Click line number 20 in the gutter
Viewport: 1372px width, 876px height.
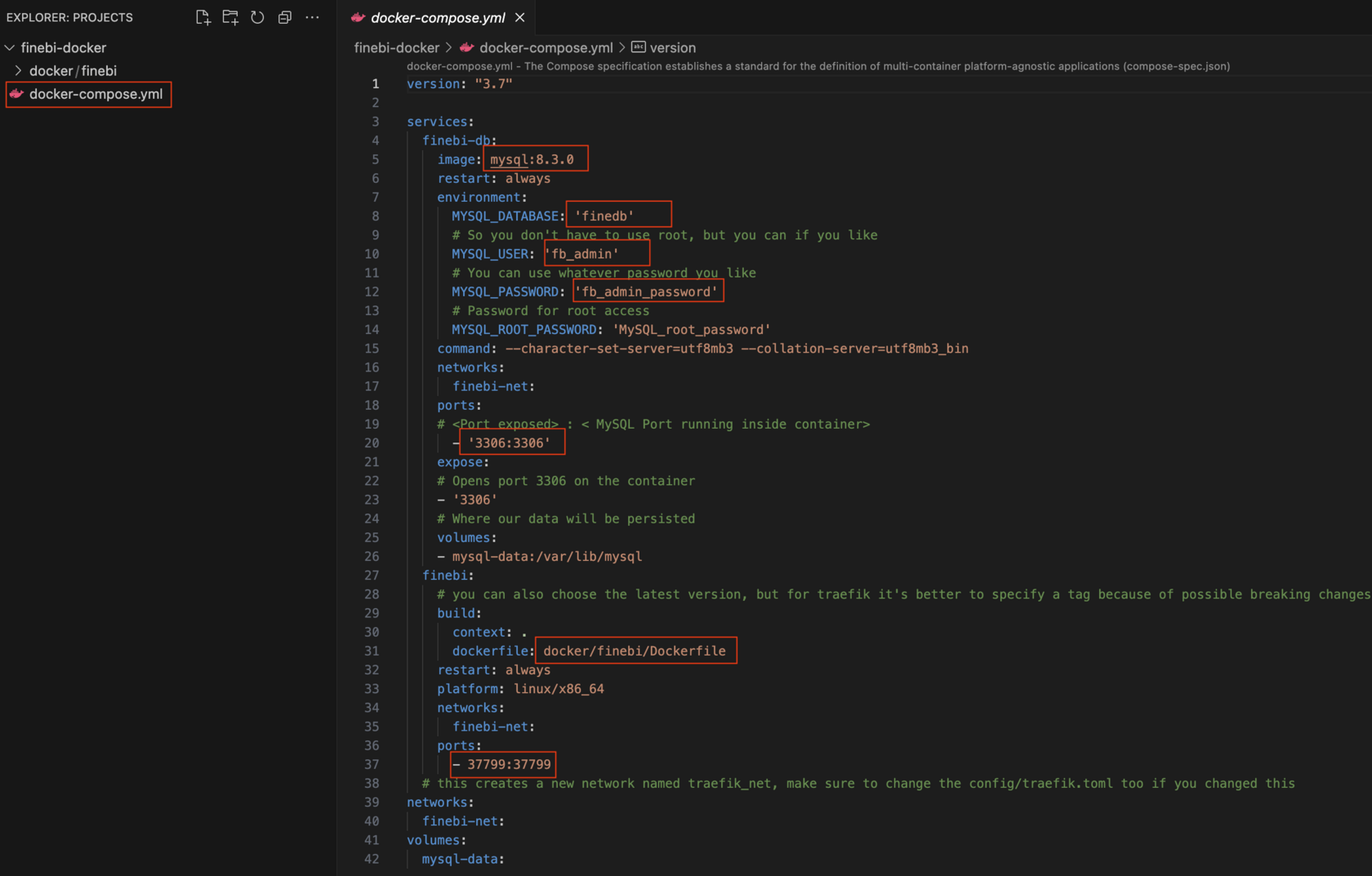click(372, 443)
